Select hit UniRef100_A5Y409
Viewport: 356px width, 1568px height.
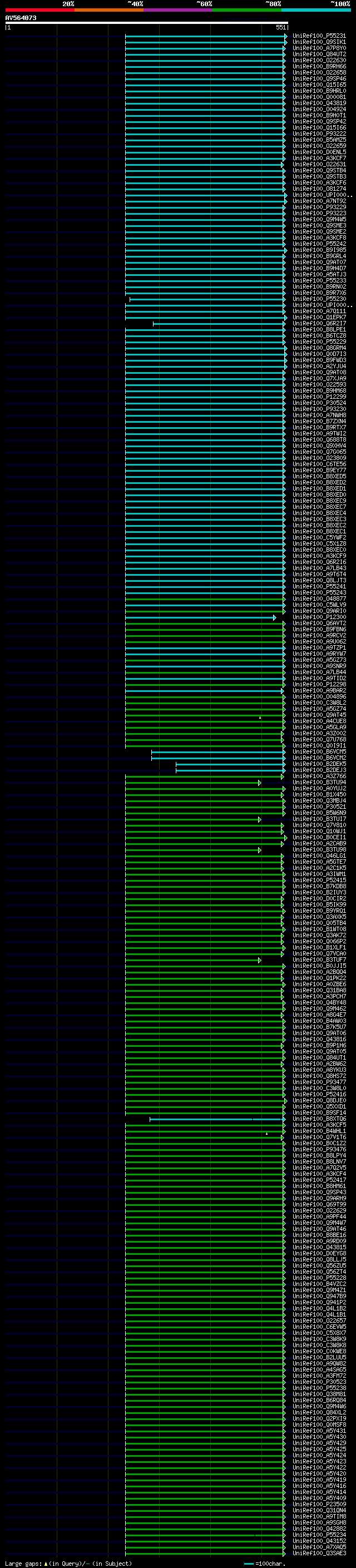[319, 1498]
